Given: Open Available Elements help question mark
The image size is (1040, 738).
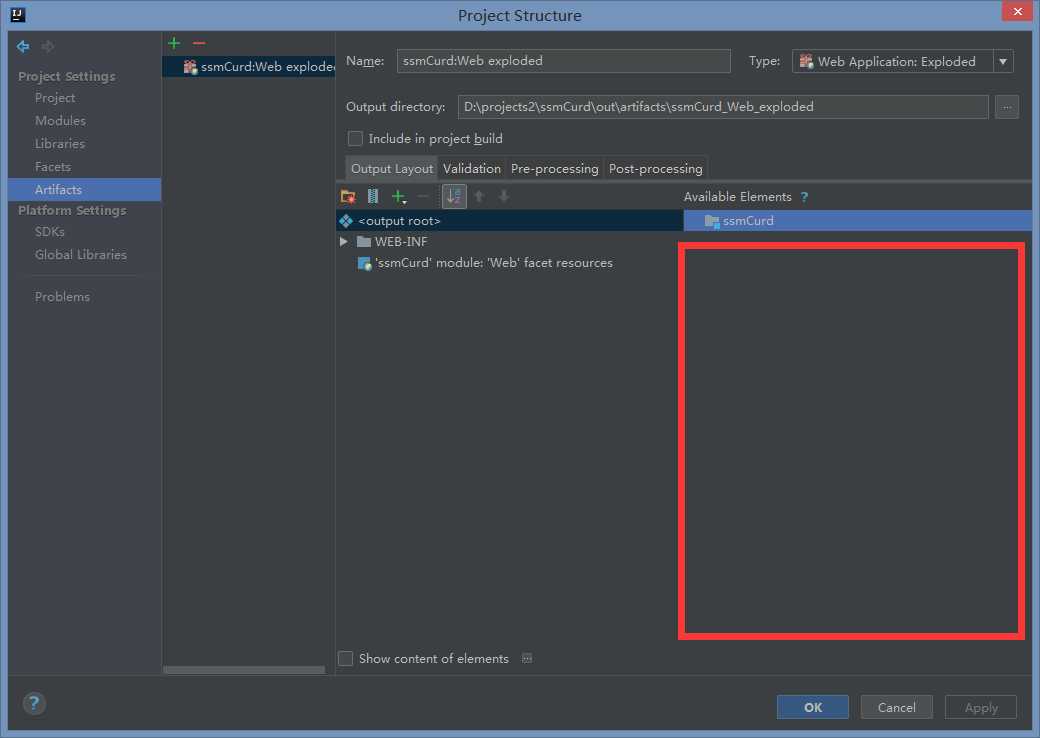Looking at the screenshot, I should [805, 197].
